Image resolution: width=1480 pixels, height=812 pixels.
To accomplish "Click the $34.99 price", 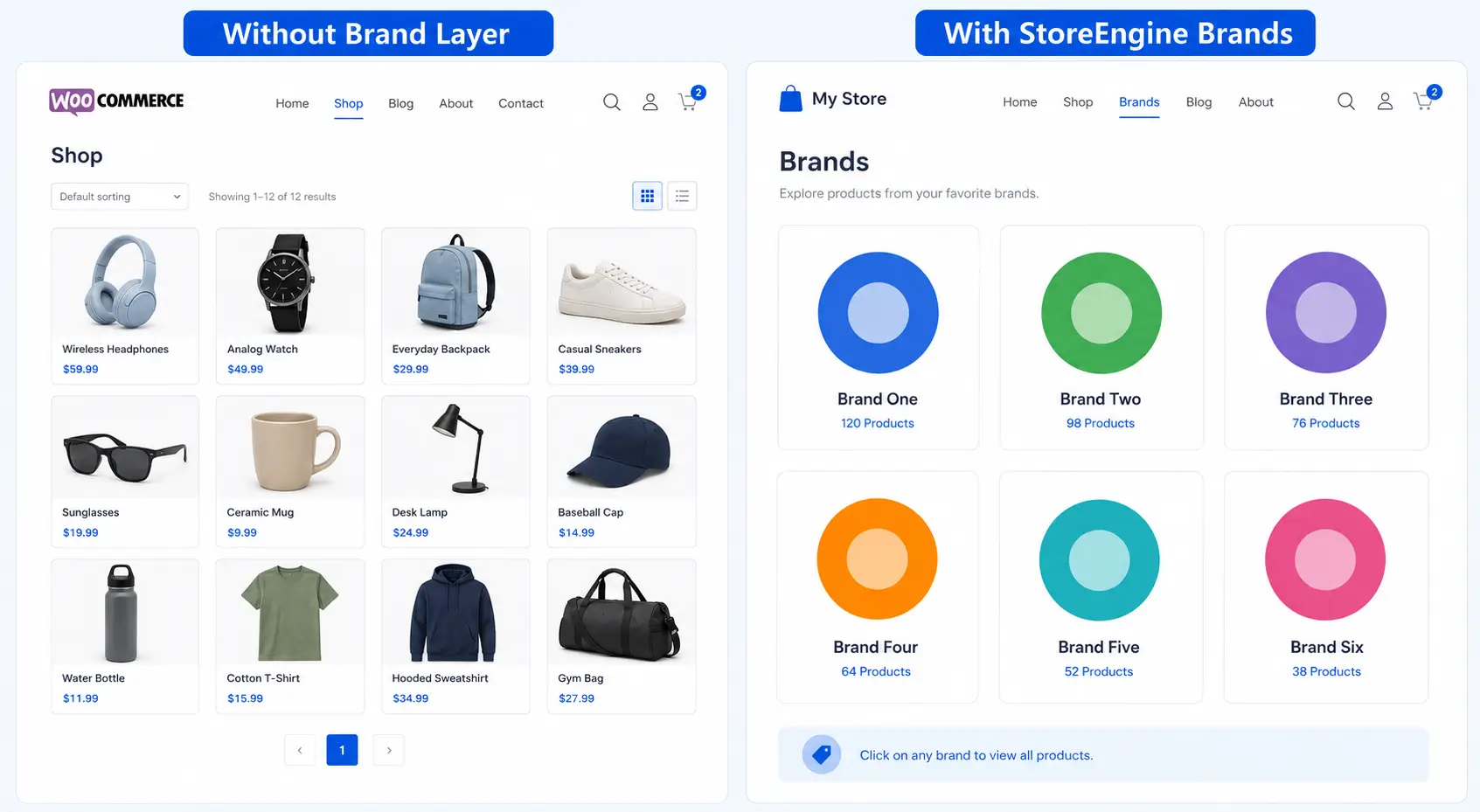I will [411, 698].
